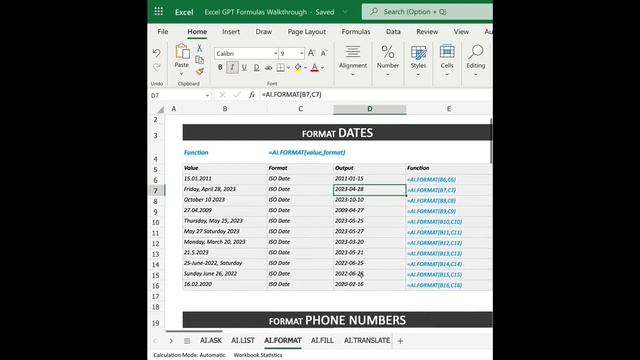
Task: Click the Paste clipboard icon
Action: click(182, 51)
